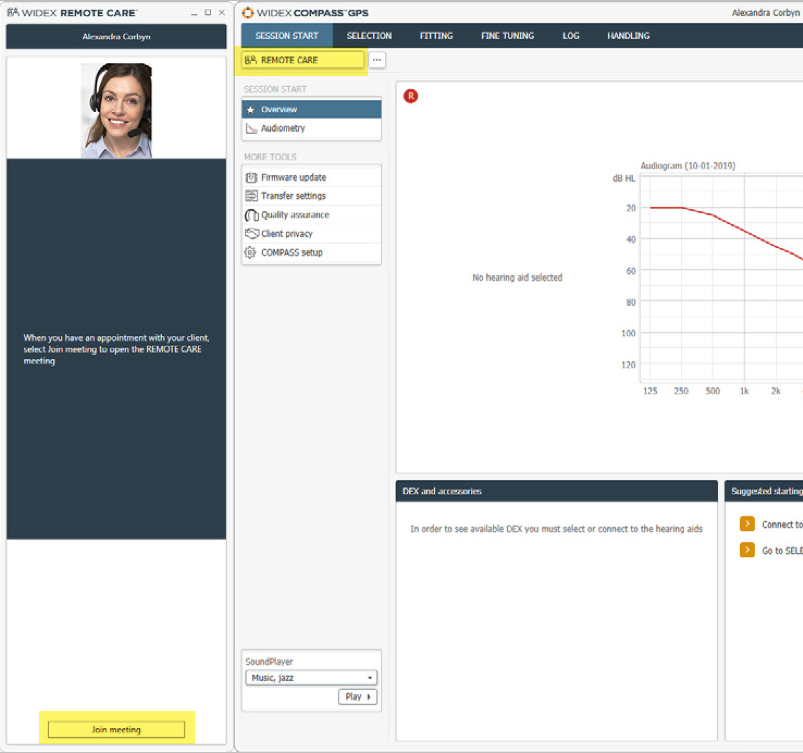Image resolution: width=803 pixels, height=753 pixels.
Task: Click the Client privacy handshake icon
Action: 251,234
